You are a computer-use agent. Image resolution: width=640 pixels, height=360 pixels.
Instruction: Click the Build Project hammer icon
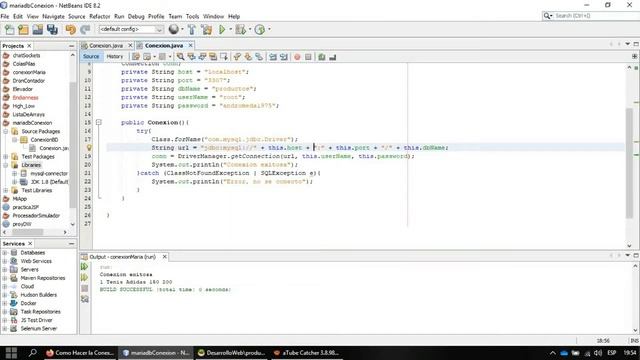[192, 29]
